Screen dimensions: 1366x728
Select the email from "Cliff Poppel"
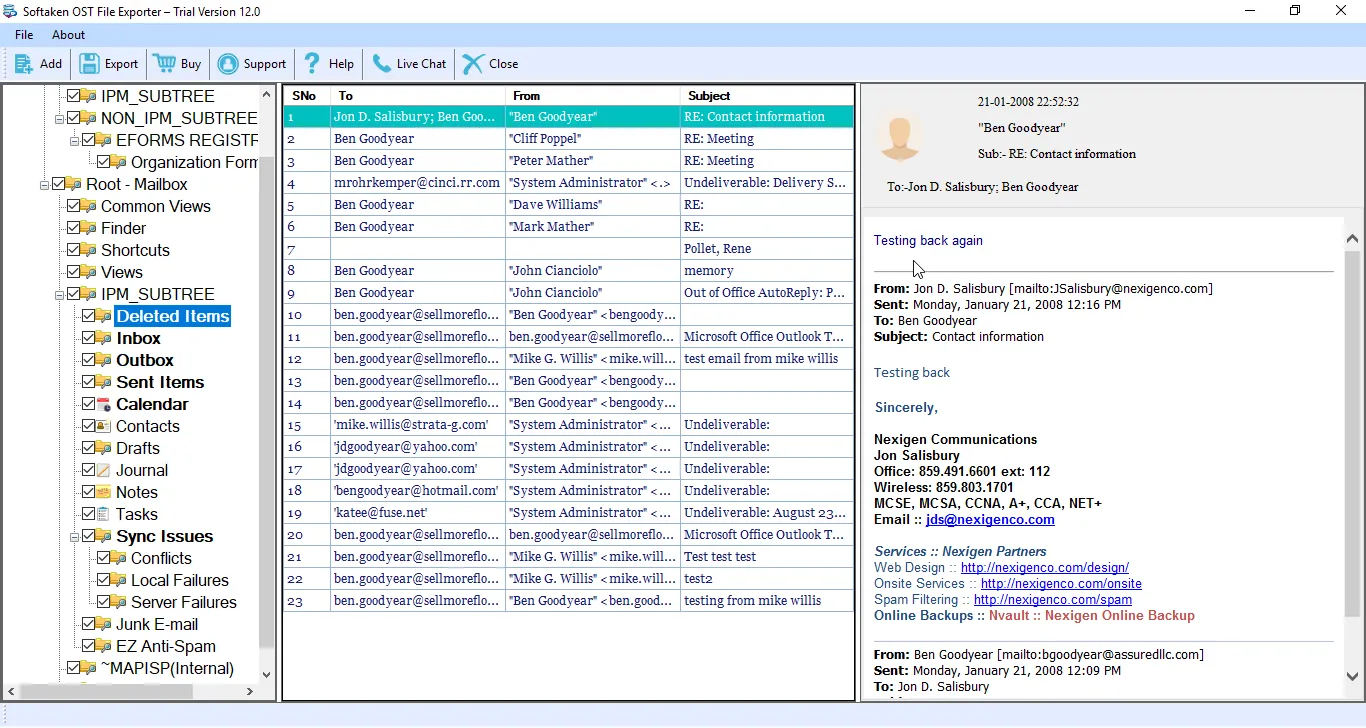569,139
